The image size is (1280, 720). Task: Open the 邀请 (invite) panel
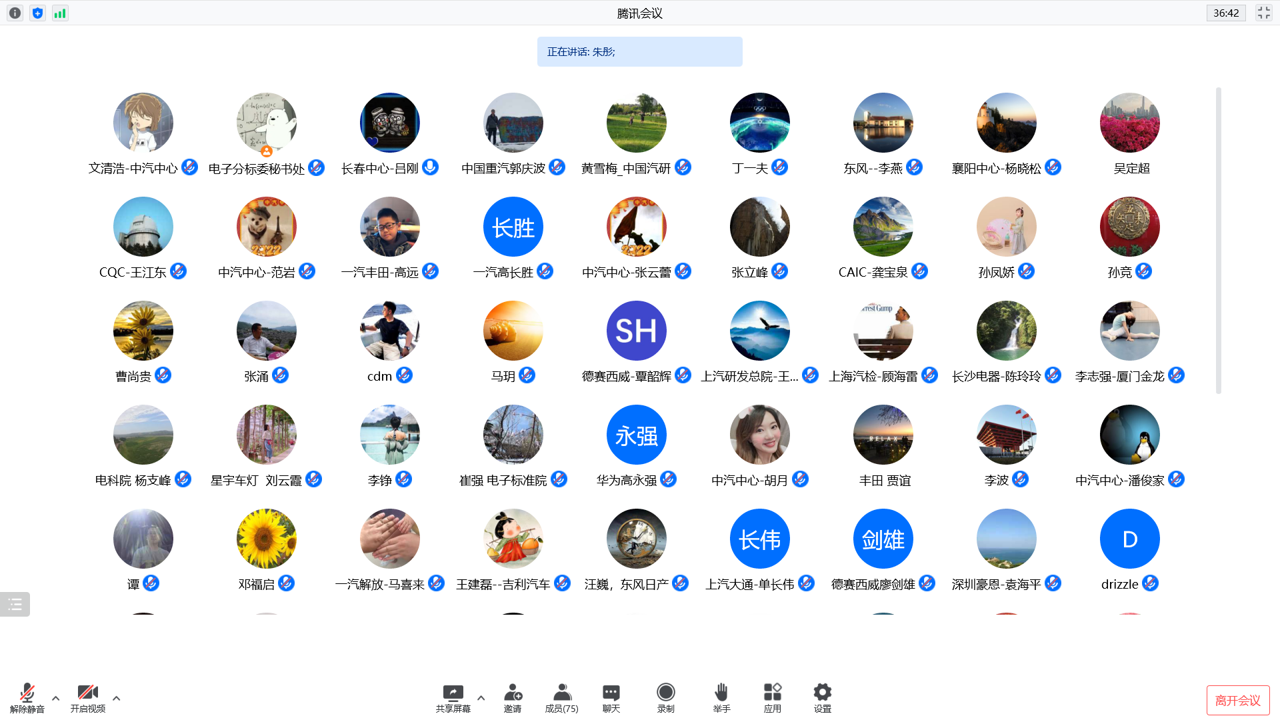point(513,698)
